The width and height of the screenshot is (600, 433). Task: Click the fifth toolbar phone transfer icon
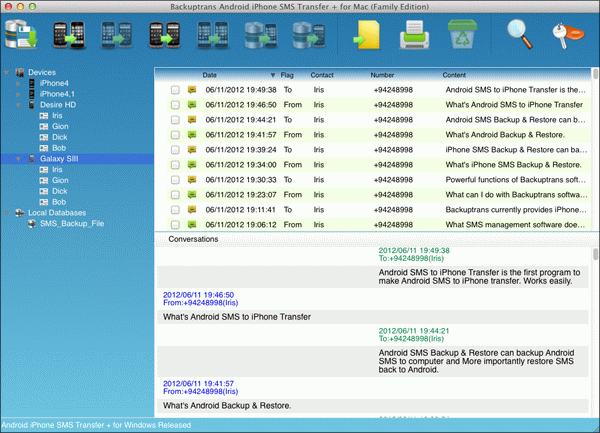coord(213,35)
